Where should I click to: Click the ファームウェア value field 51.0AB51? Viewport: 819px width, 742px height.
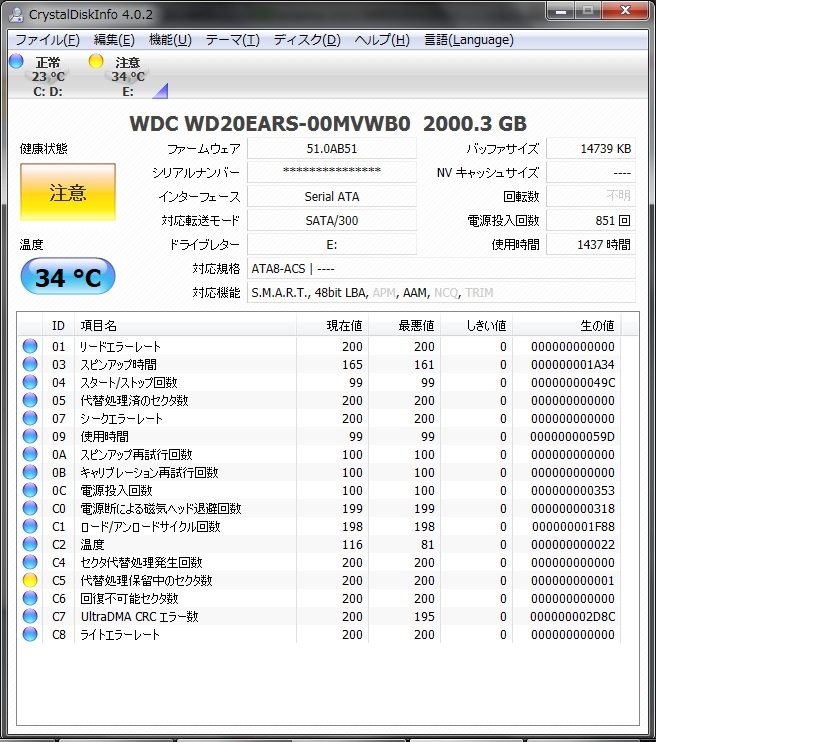click(332, 149)
